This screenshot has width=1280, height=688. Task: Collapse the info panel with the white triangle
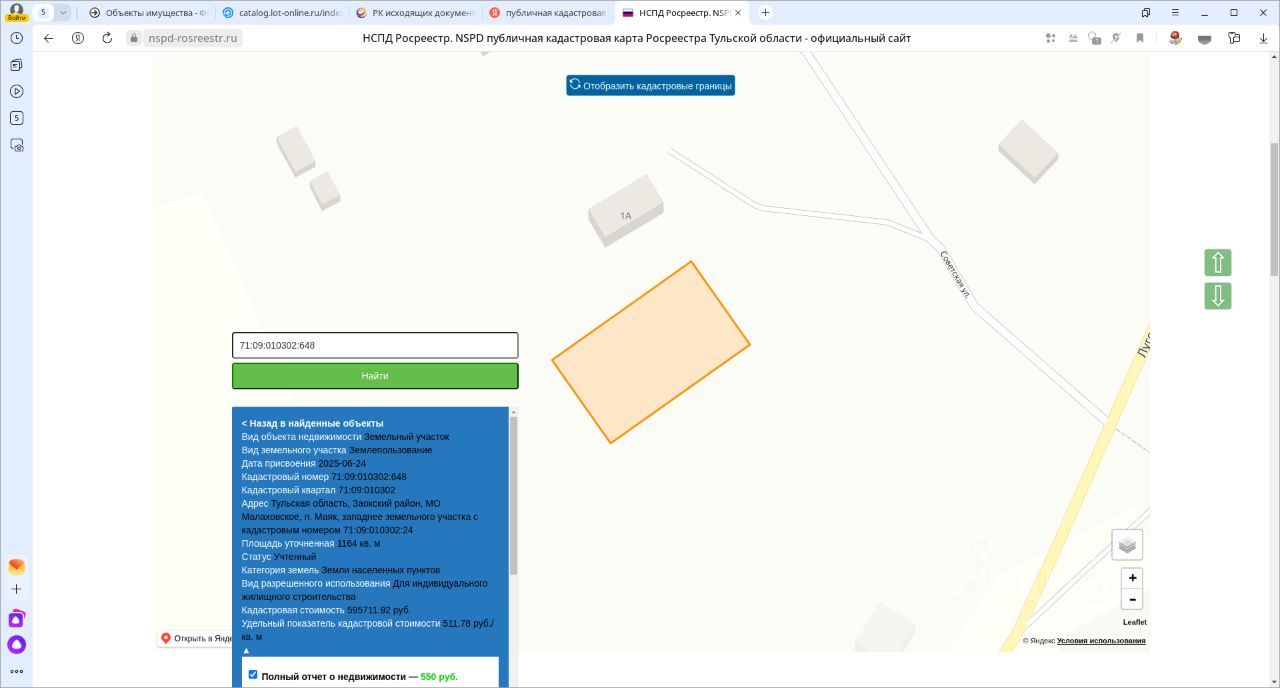[246, 650]
